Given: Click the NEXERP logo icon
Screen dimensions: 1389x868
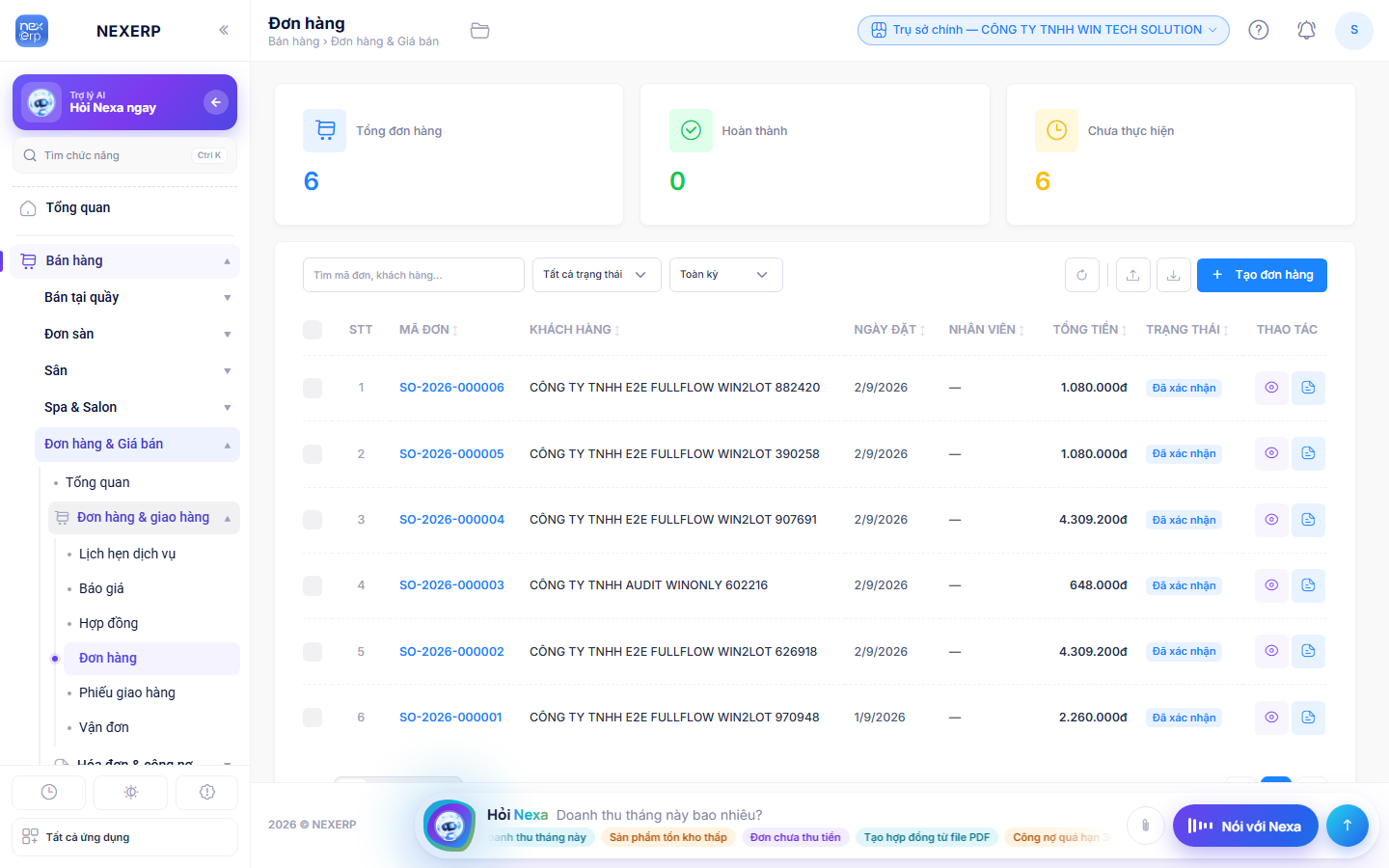Looking at the screenshot, I should click(32, 31).
